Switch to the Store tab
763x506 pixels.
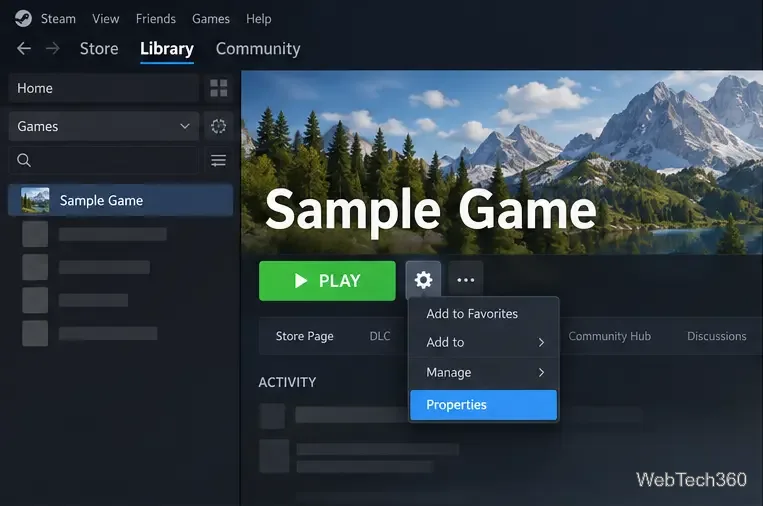pos(99,49)
